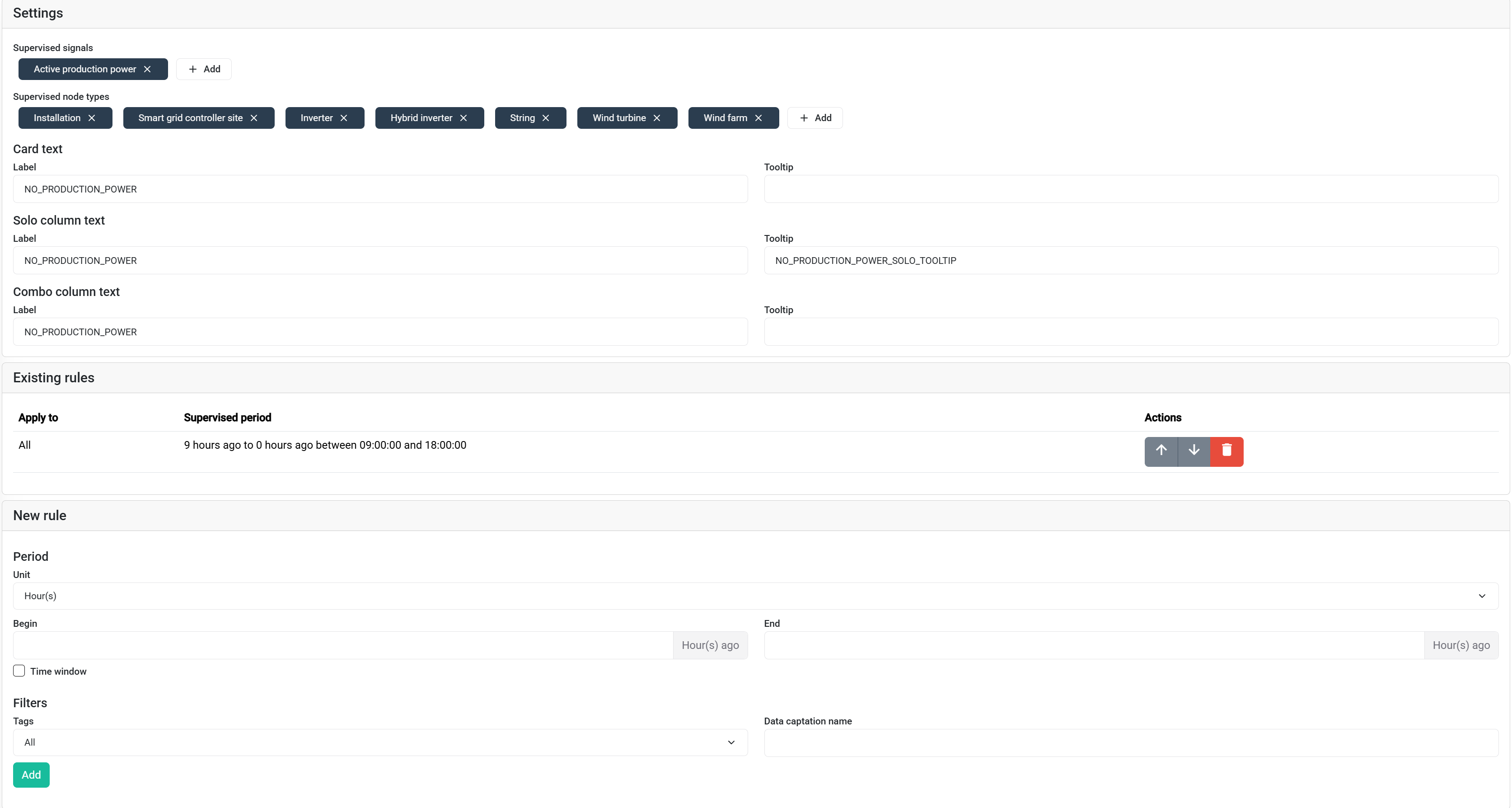Image resolution: width=1512 pixels, height=808 pixels.
Task: Move the existing rule up
Action: coord(1161,451)
